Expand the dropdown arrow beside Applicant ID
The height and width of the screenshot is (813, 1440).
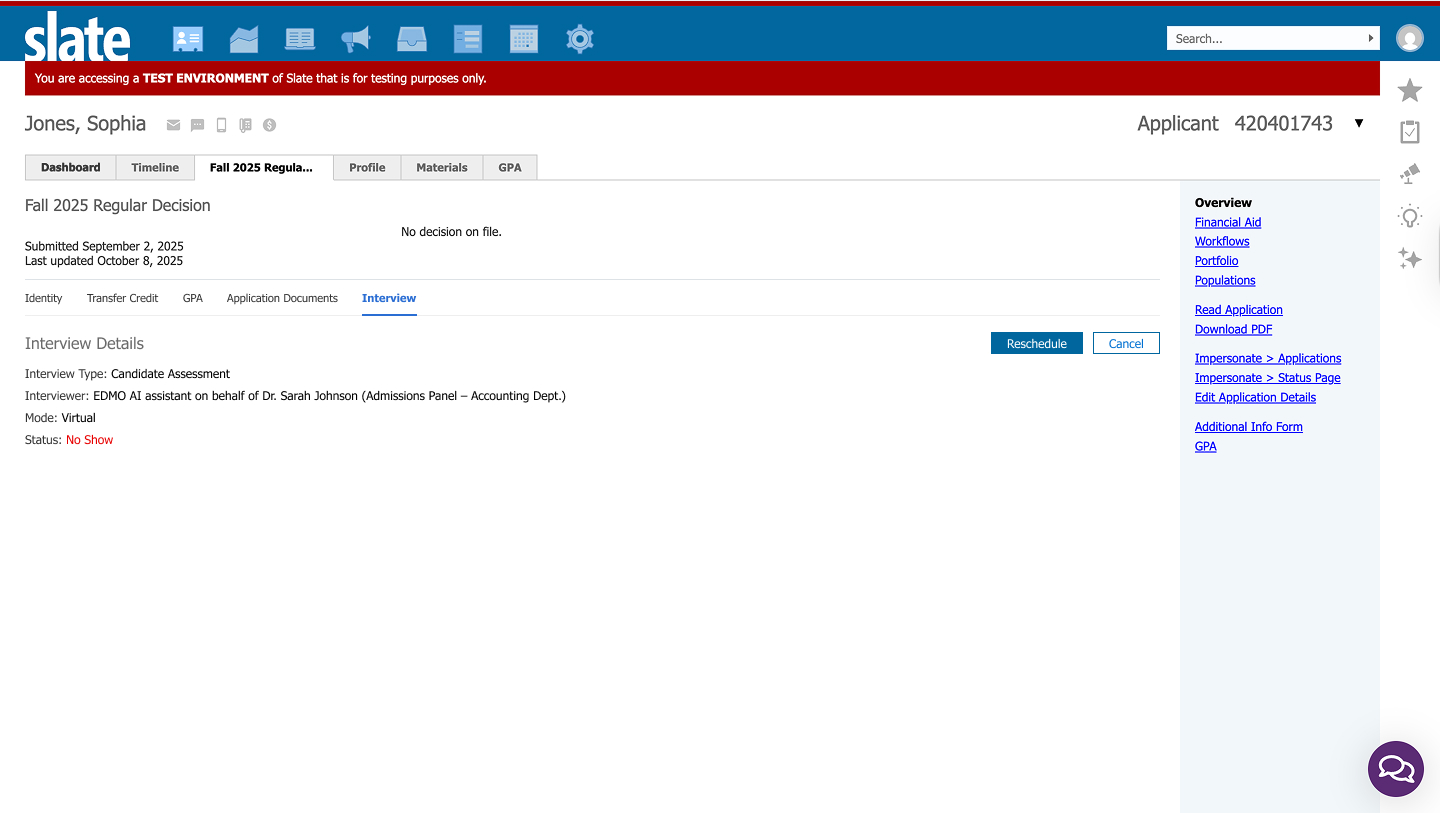1358,123
